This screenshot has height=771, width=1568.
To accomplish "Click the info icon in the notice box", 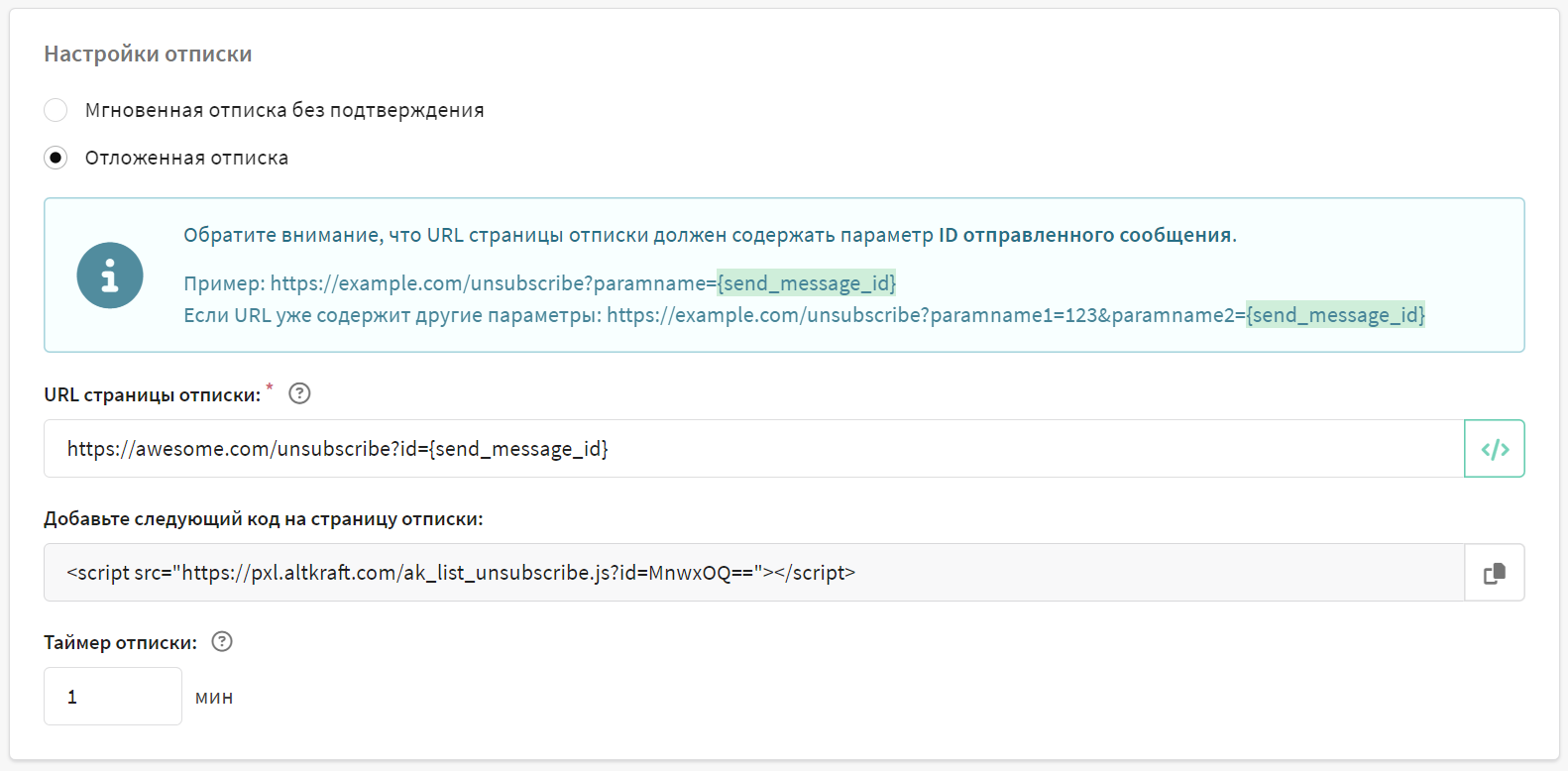I will tap(110, 275).
